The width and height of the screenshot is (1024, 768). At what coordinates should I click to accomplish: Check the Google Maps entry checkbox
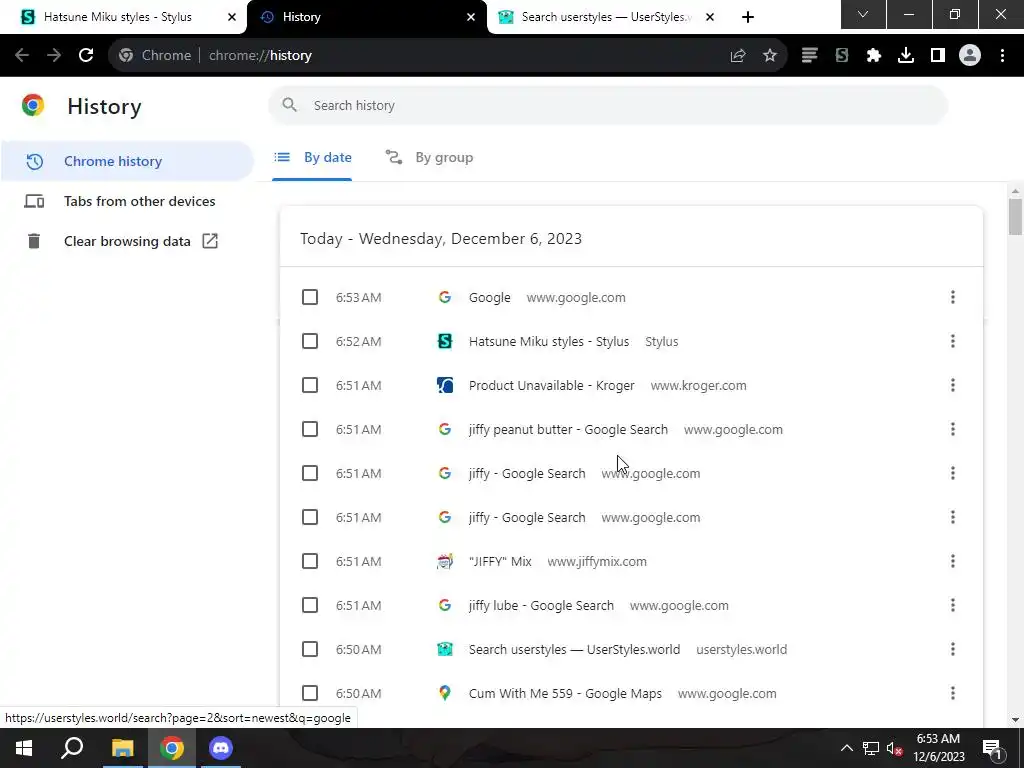tap(310, 694)
